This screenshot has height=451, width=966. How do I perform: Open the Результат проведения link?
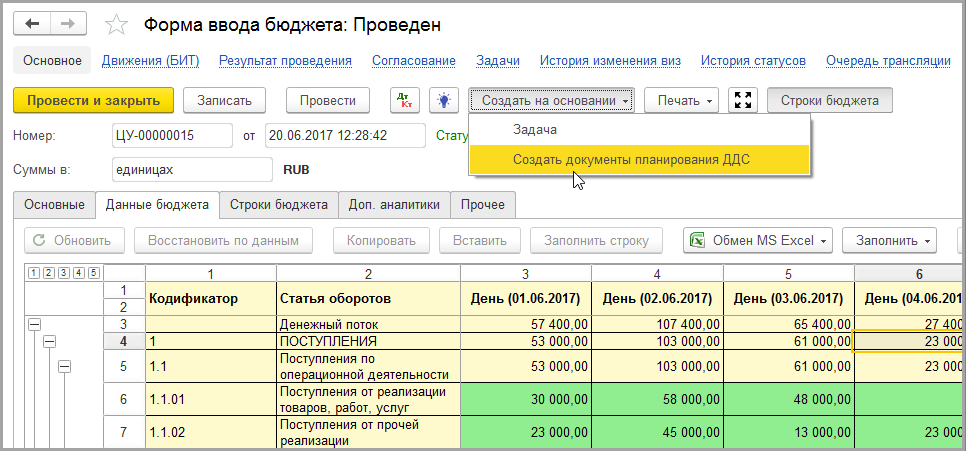click(285, 61)
